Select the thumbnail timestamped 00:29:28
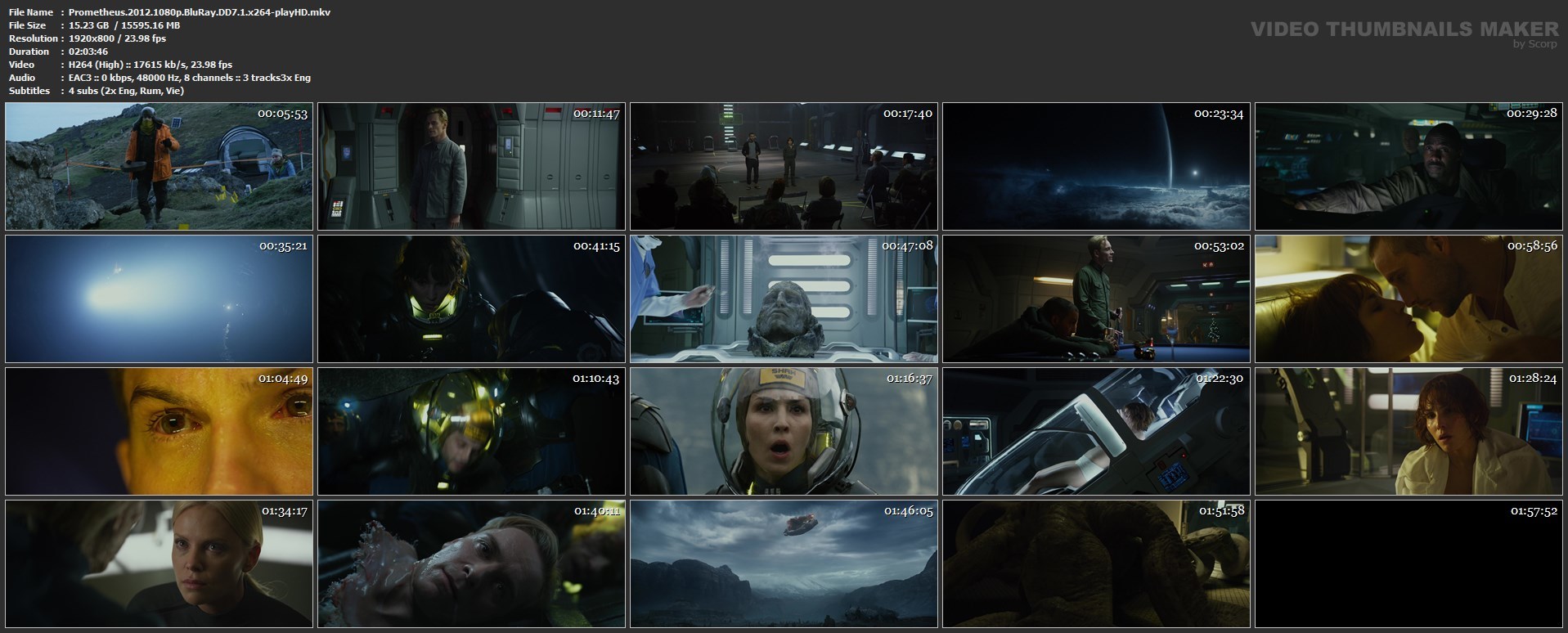Viewport: 1568px width, 633px height. (1409, 166)
